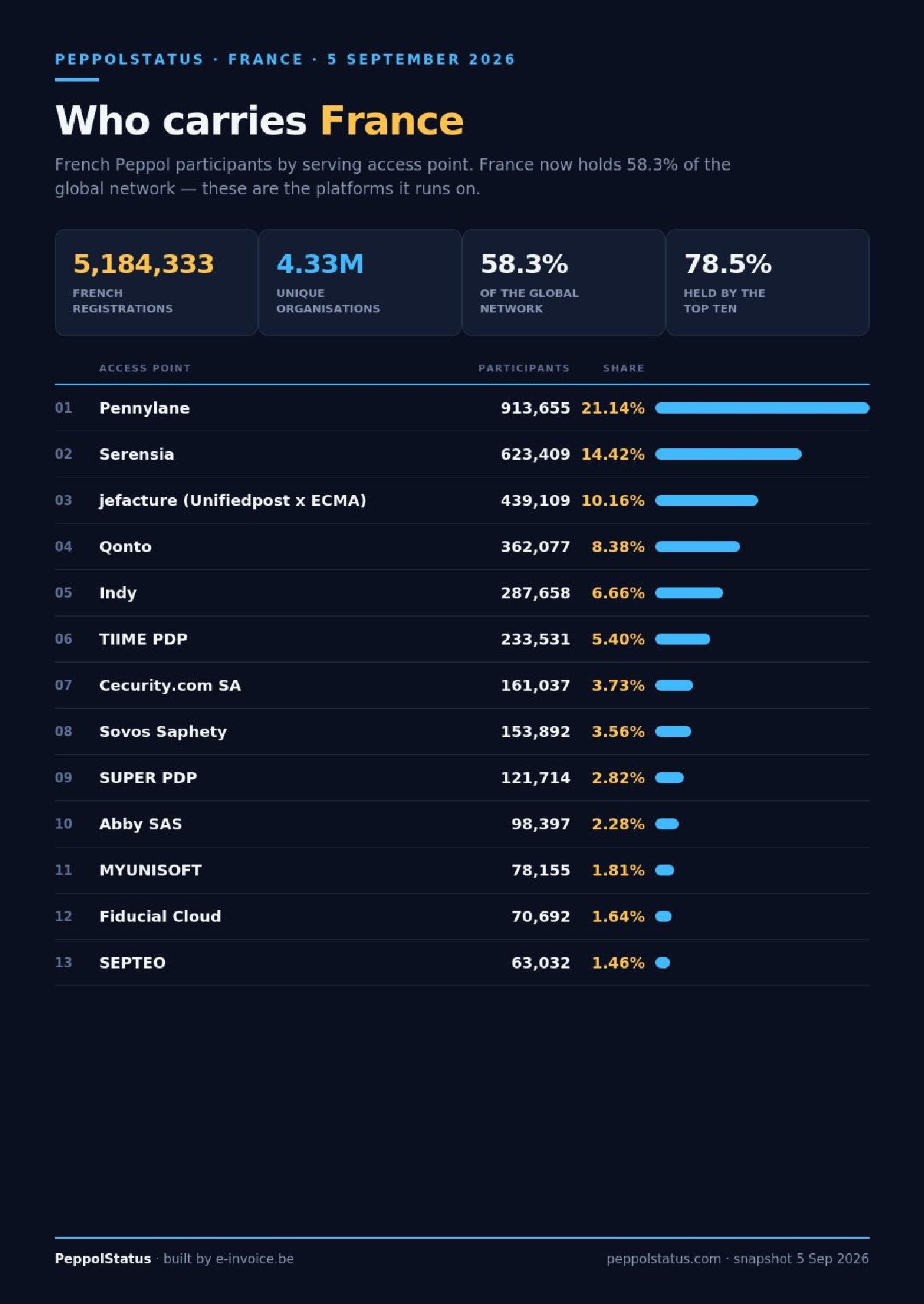The width and height of the screenshot is (924, 1304).
Task: Select the "Serensia" access point name
Action: pyautogui.click(x=136, y=454)
